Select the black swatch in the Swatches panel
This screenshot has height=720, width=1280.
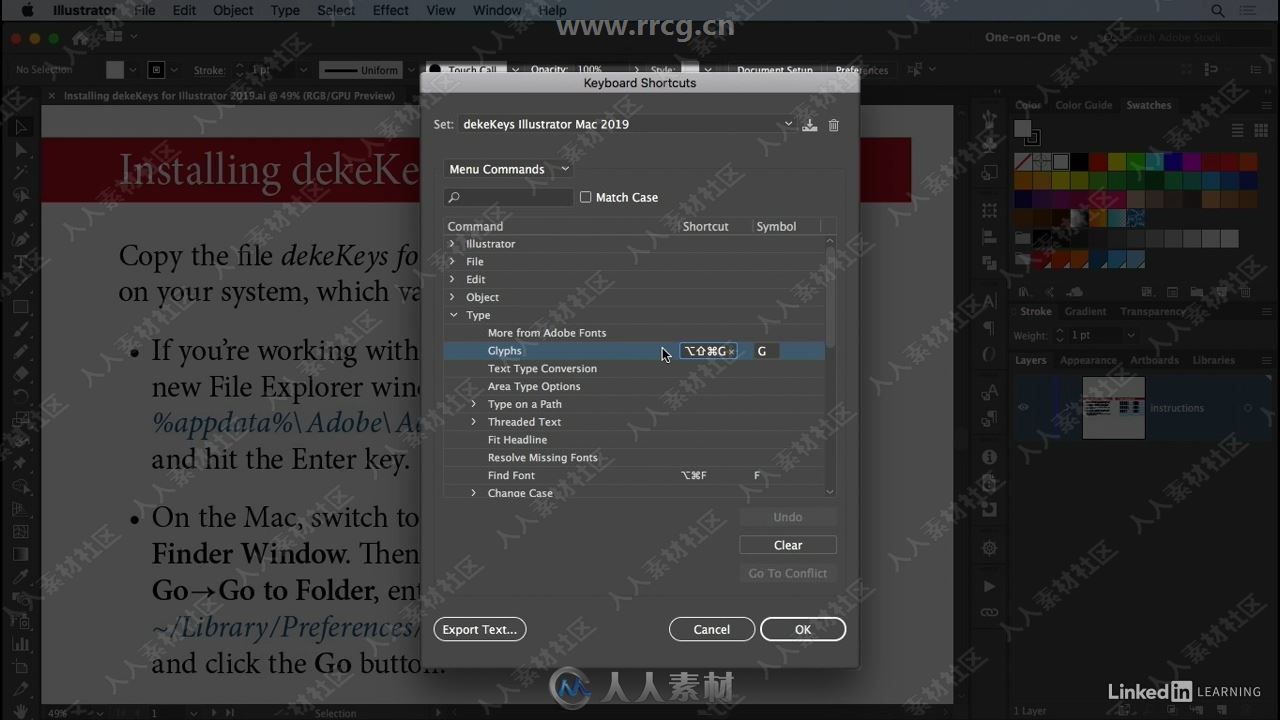click(x=1079, y=162)
